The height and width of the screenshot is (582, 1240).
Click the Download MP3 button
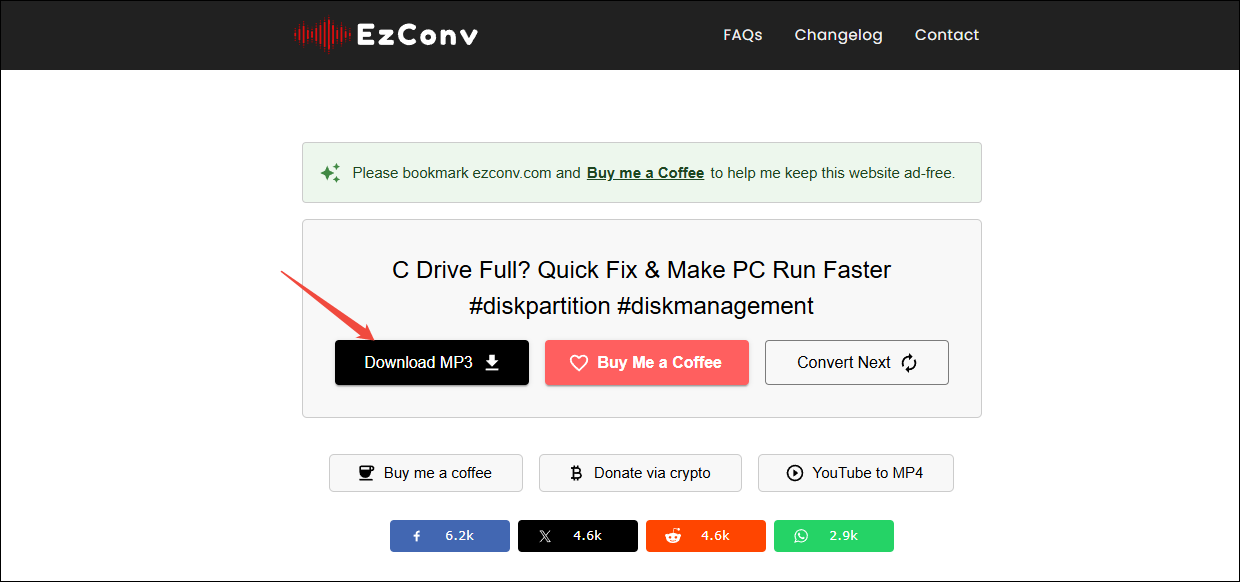point(432,362)
